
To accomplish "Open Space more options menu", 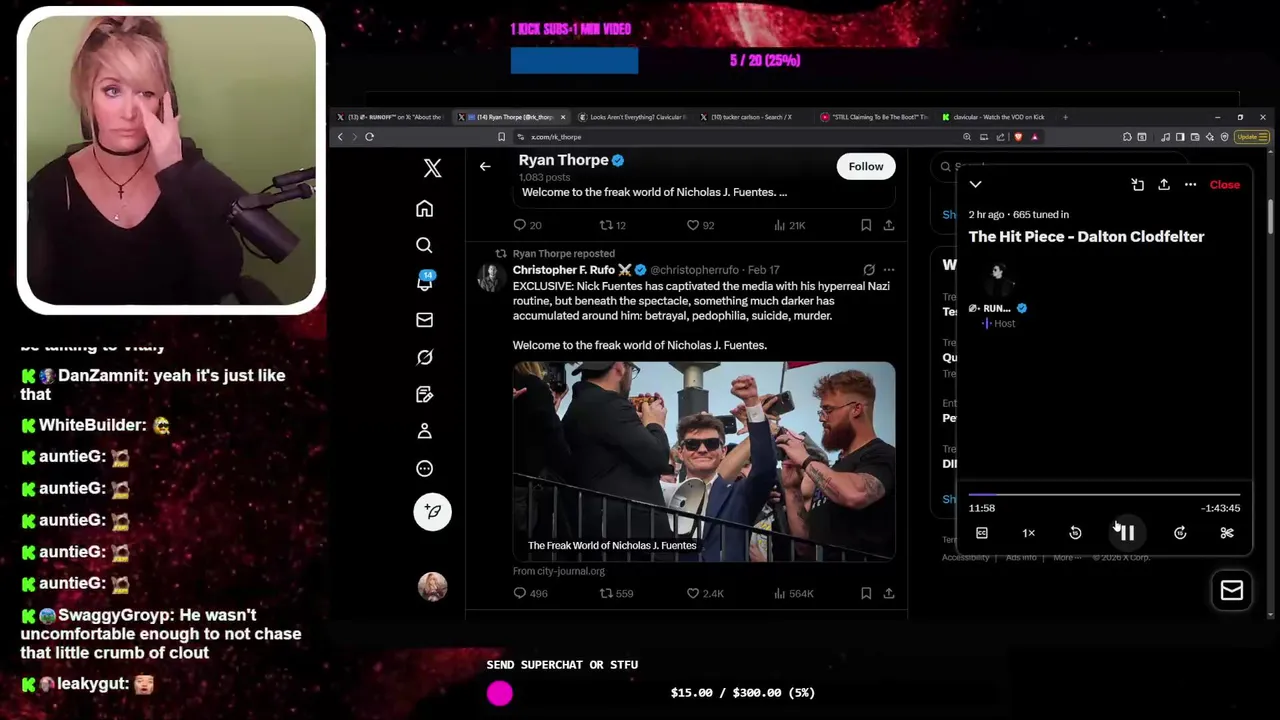I will (1190, 184).
